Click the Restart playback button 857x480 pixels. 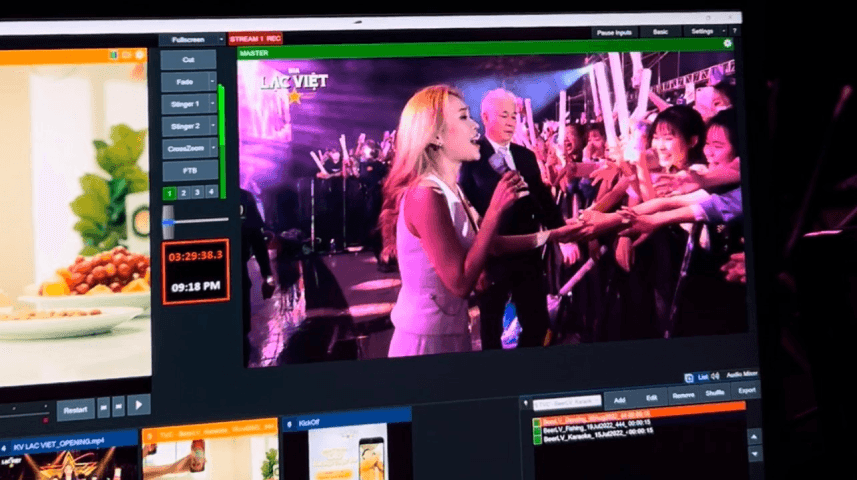pos(75,409)
